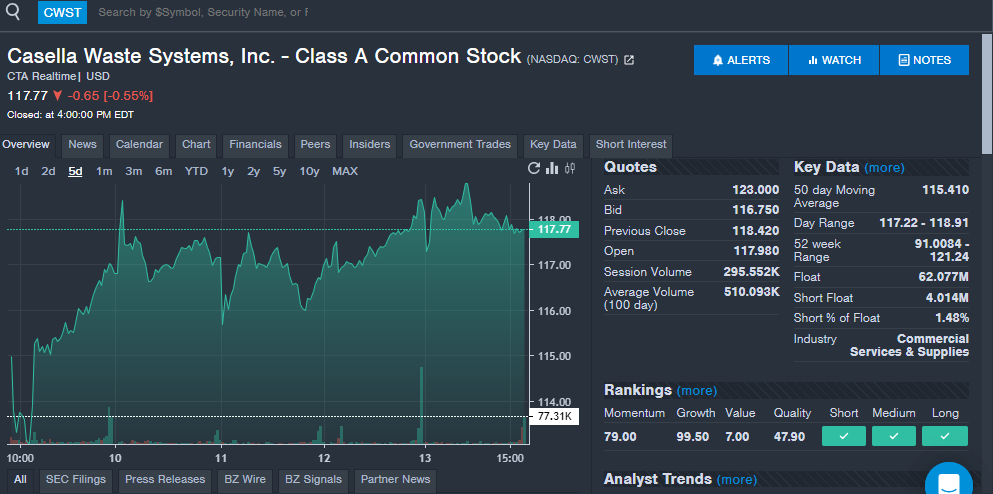
Task: Go to the Chart tab
Action: 196,144
